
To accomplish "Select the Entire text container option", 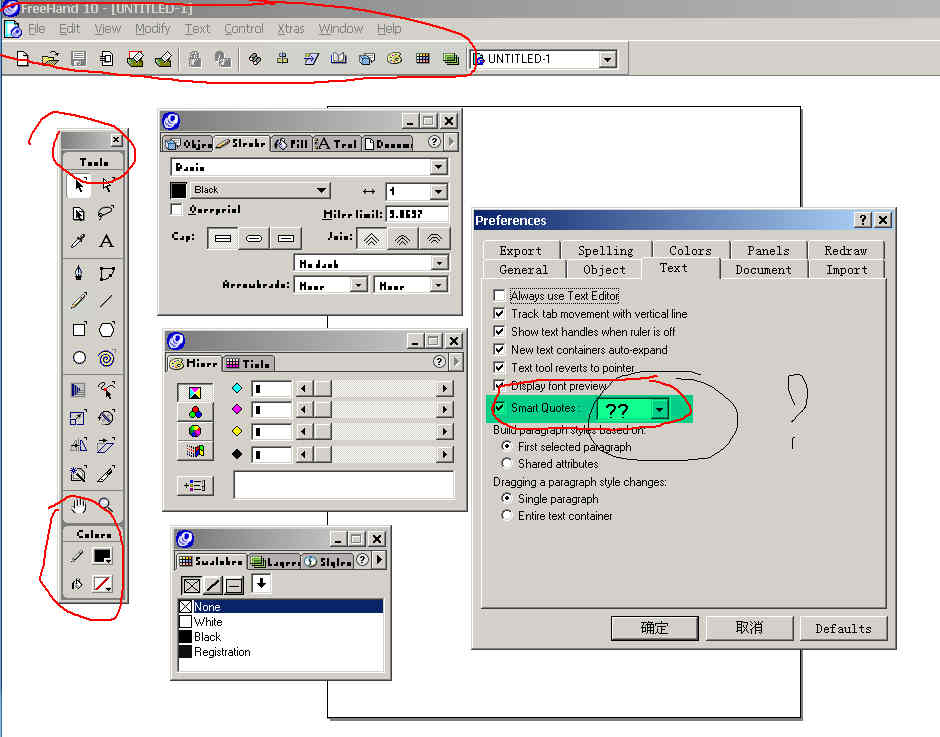I will [x=507, y=516].
